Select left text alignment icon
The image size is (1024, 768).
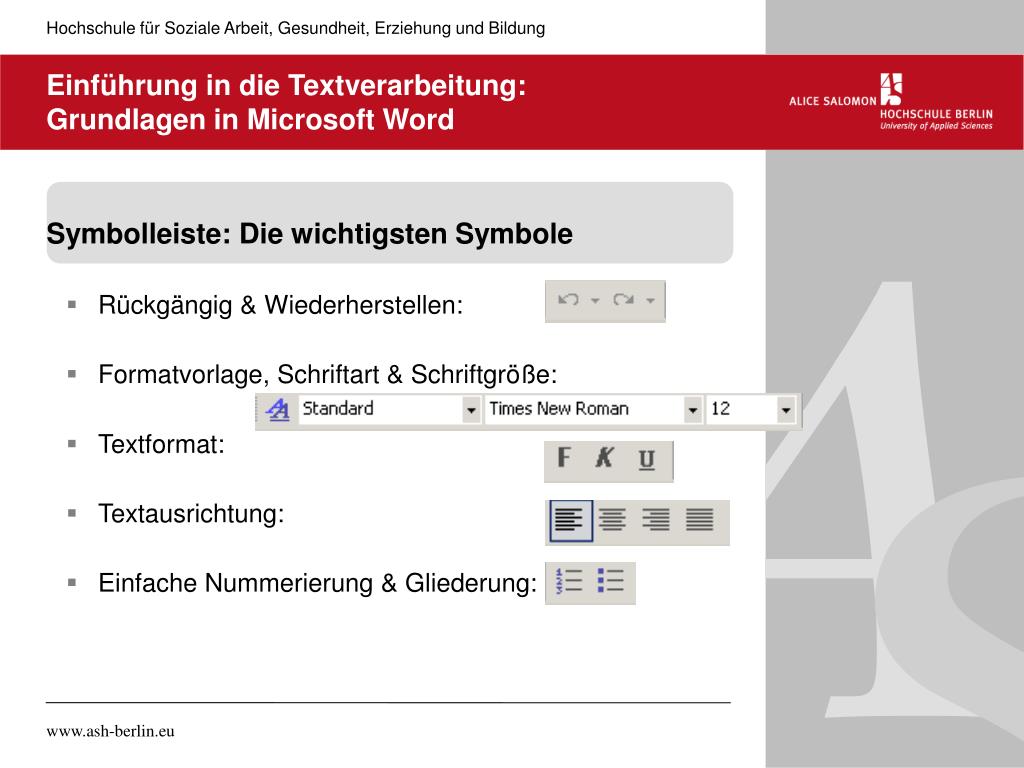[571, 520]
